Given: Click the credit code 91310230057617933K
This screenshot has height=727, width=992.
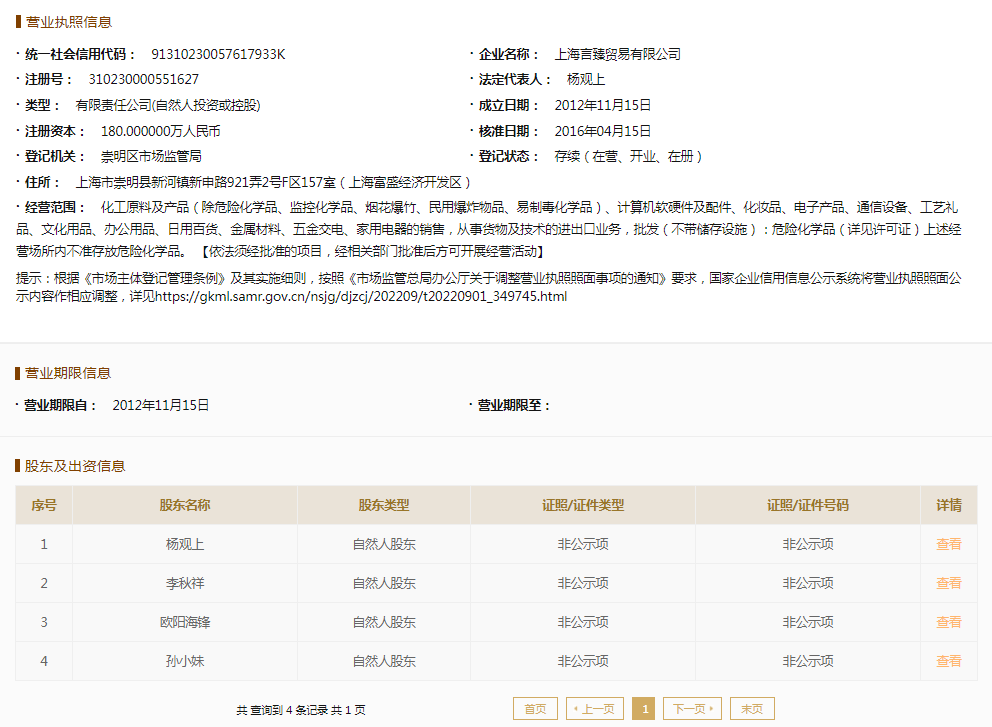Looking at the screenshot, I should click(x=218, y=54).
